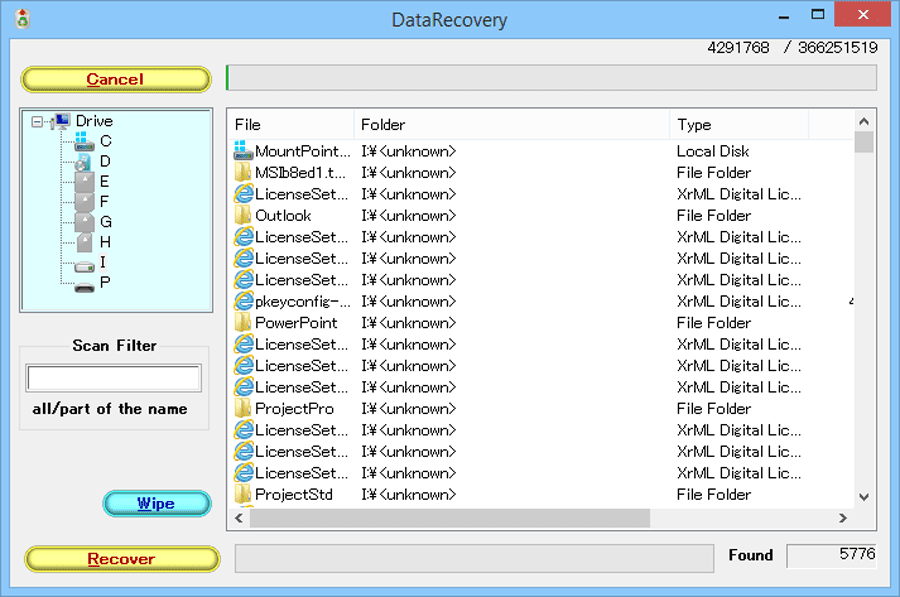900x597 pixels.
Task: Maximize the DataRecovery window
Action: click(818, 15)
